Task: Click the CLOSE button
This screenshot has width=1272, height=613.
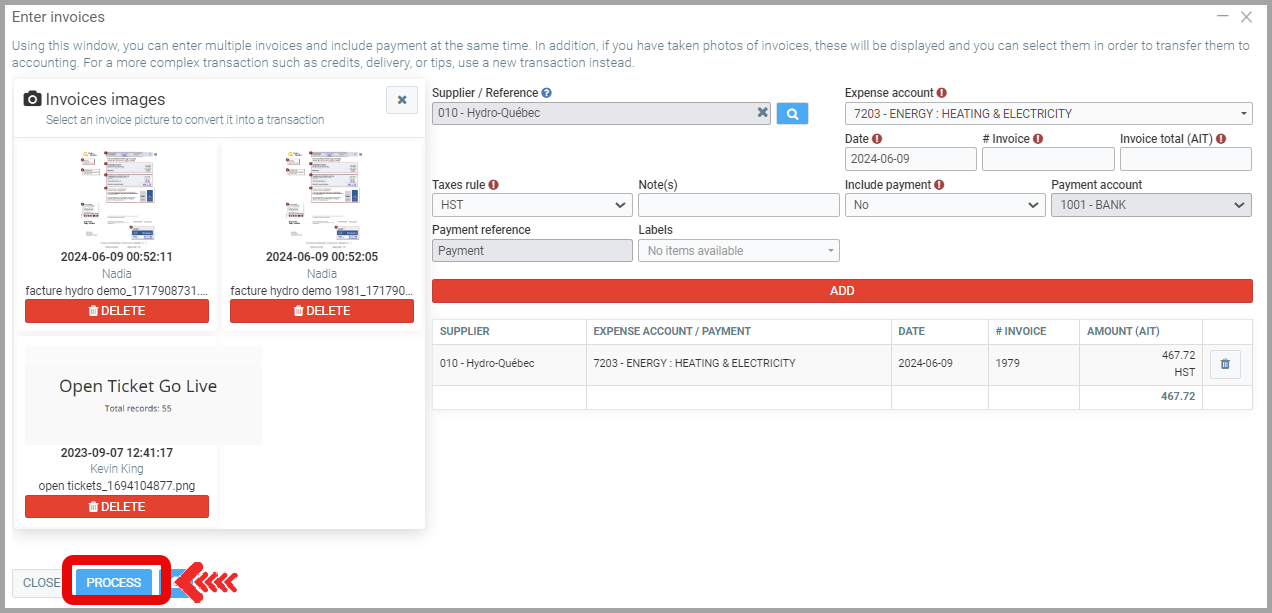Action: [41, 583]
